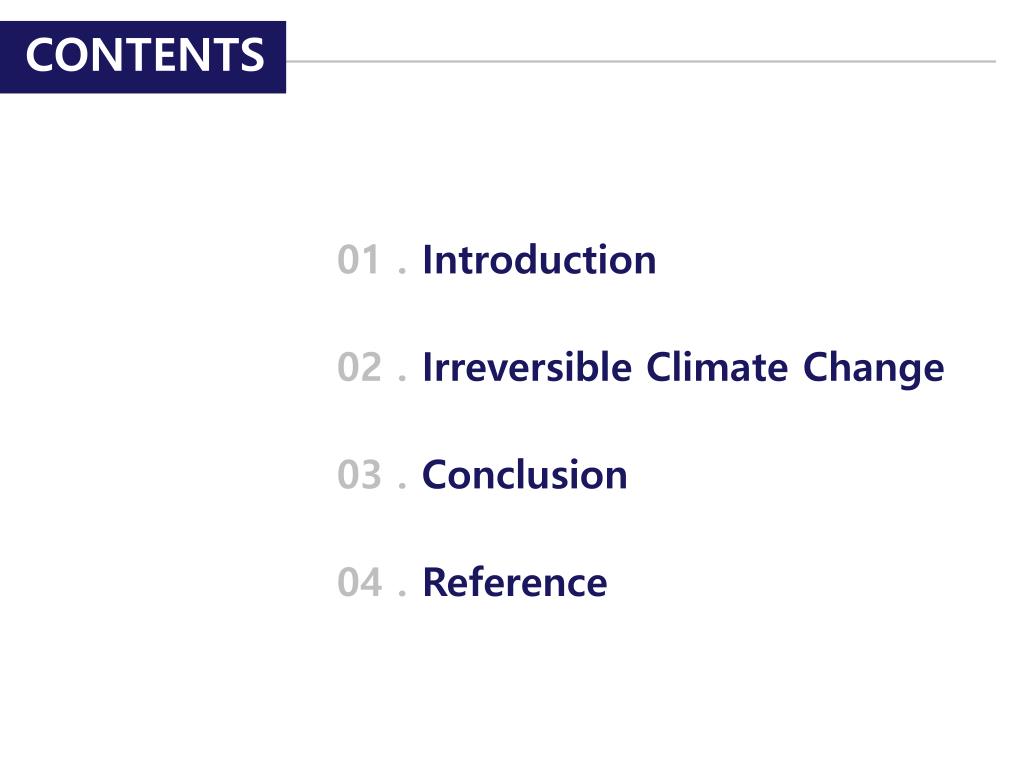Click the dark navy box behind CONTENTS
The height and width of the screenshot is (768, 1024).
click(x=142, y=57)
